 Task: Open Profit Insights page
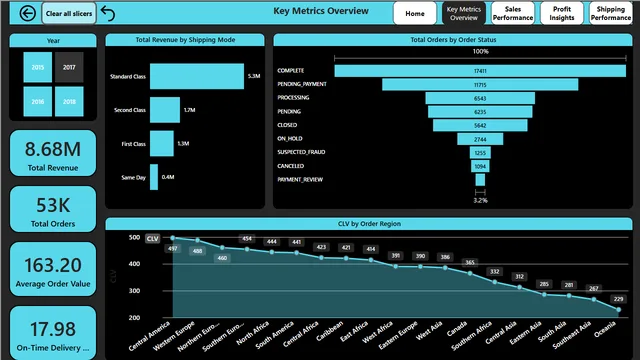[x=562, y=13]
